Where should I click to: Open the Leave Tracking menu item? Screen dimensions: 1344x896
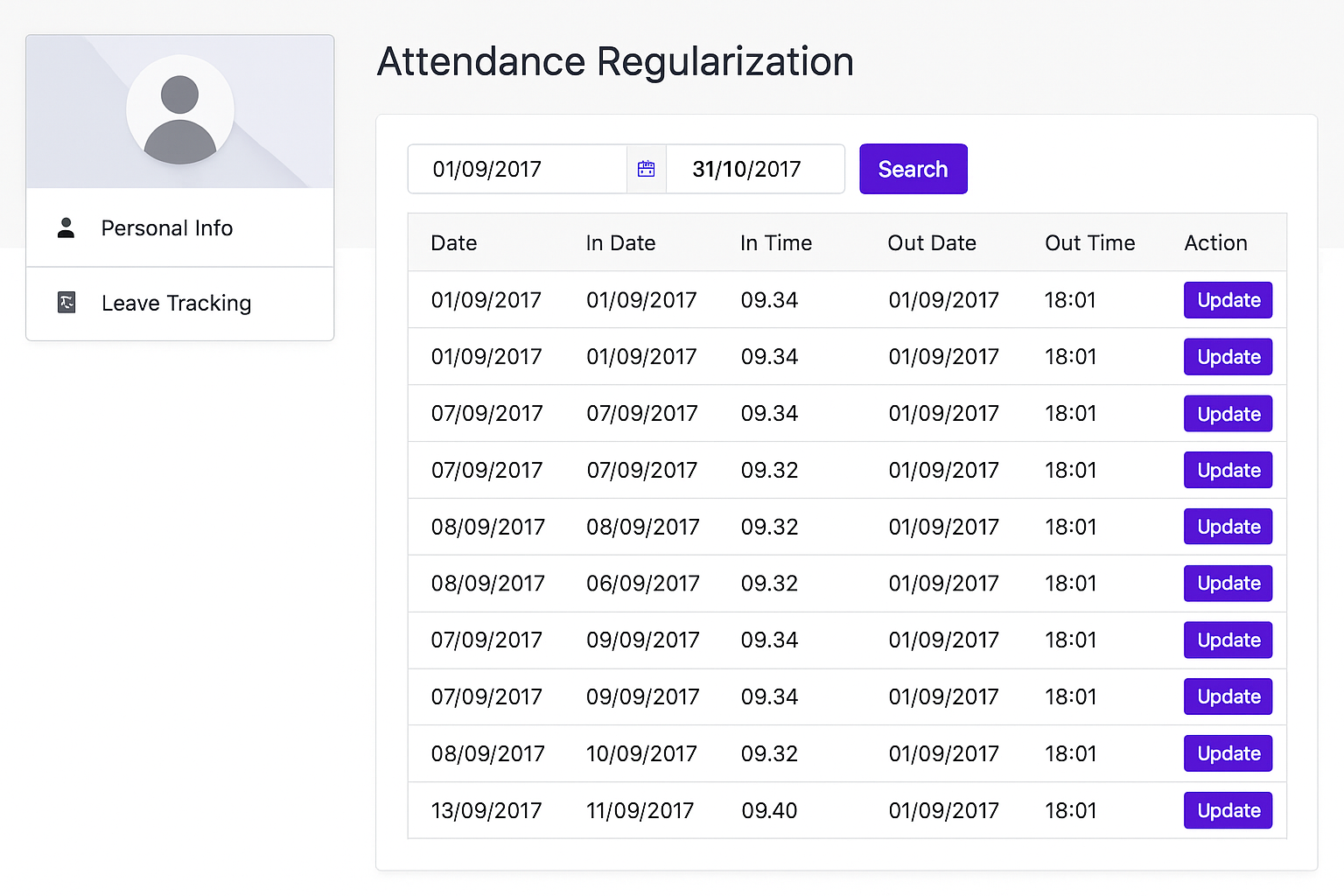click(x=176, y=303)
